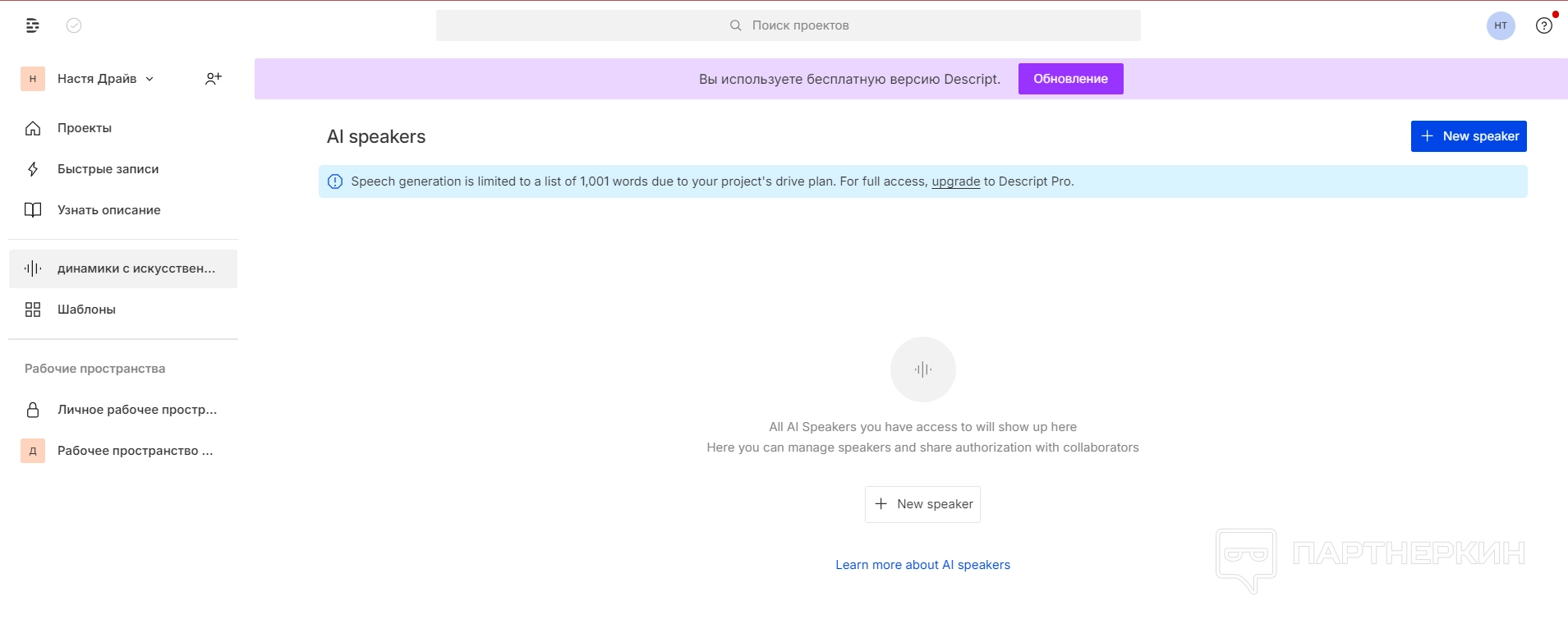Open the HT user avatar menu
This screenshot has height=638, width=1568.
click(1501, 25)
